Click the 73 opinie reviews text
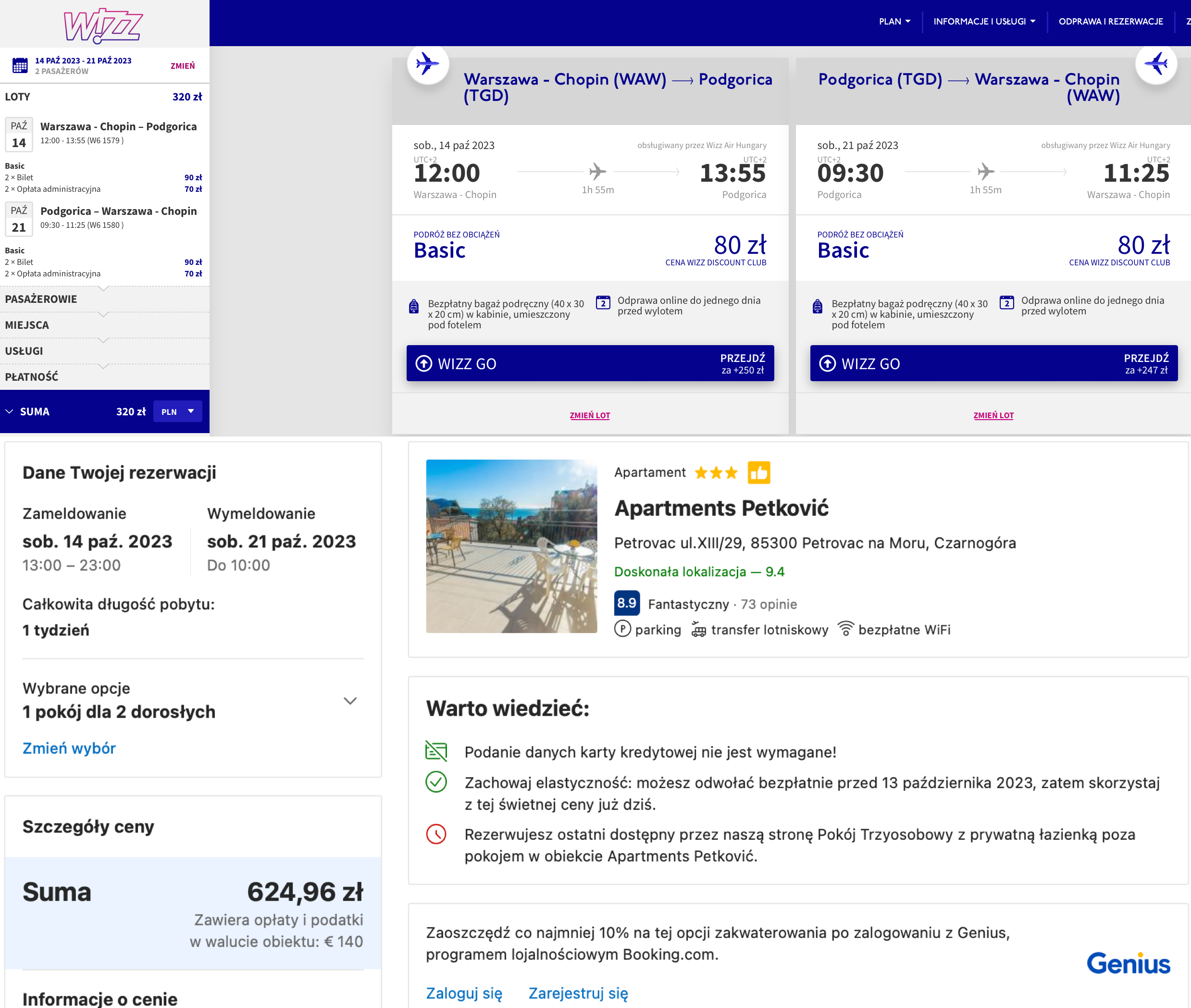 [769, 604]
